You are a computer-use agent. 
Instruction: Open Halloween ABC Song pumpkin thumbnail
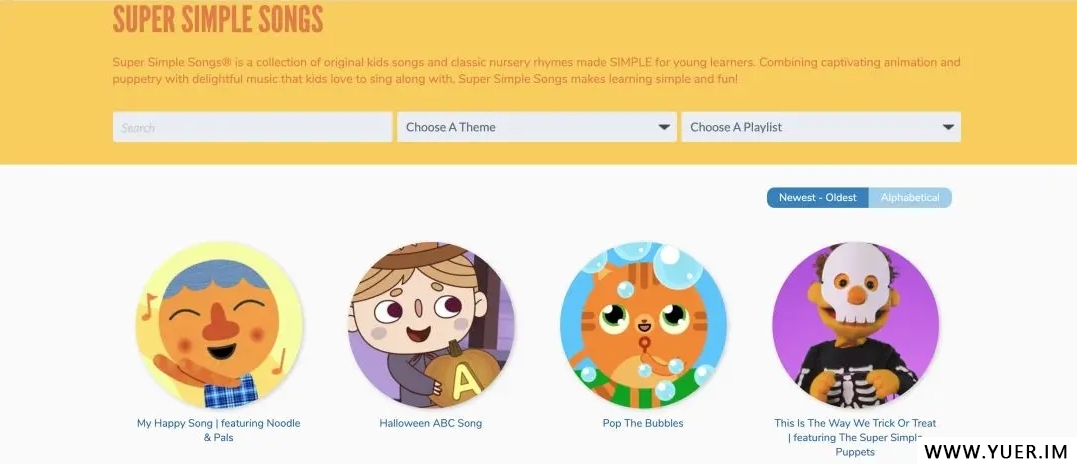431,325
